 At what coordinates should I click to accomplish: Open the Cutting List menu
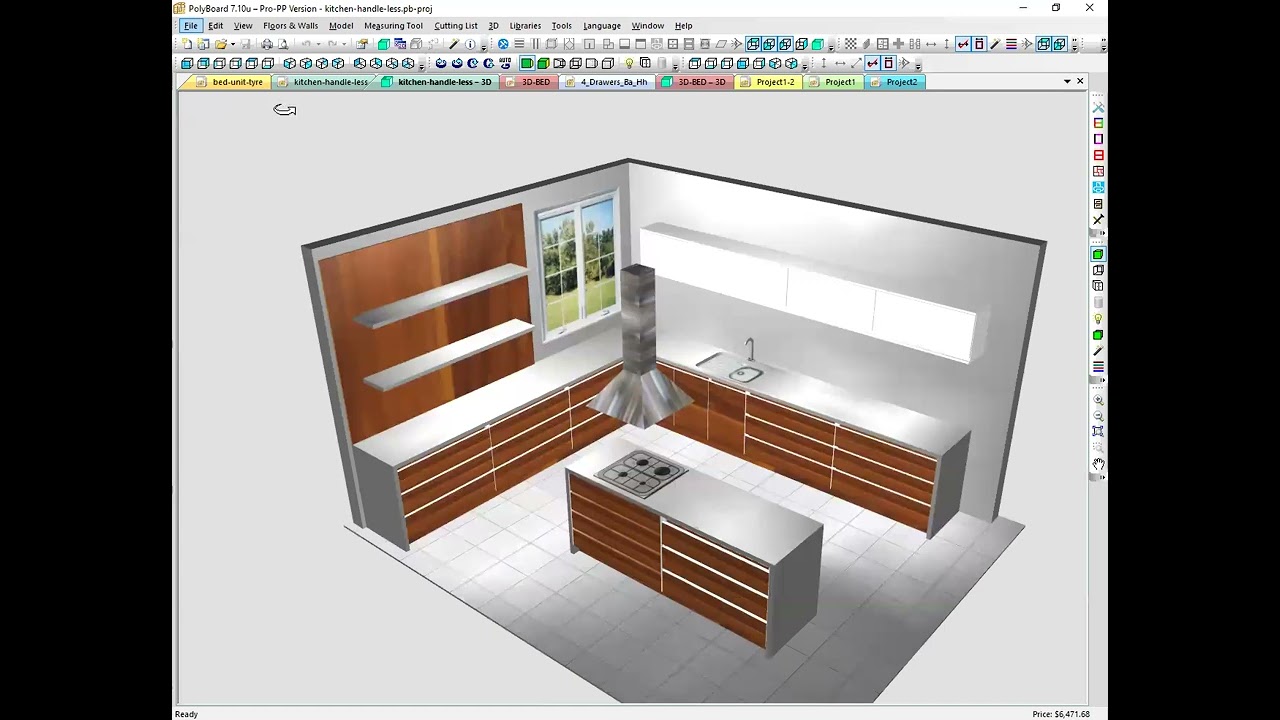pos(455,26)
